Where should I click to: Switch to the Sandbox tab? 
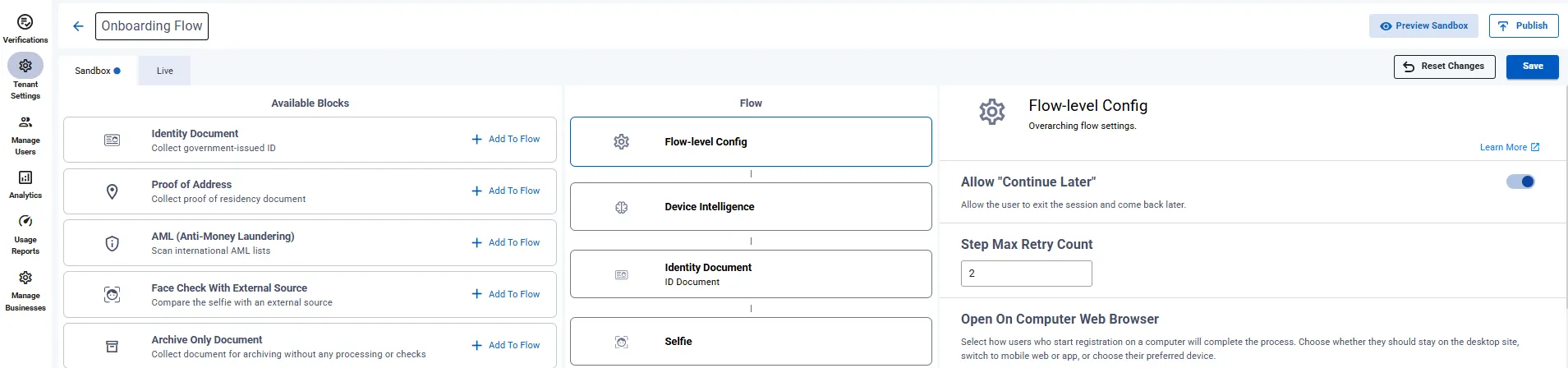(98, 71)
